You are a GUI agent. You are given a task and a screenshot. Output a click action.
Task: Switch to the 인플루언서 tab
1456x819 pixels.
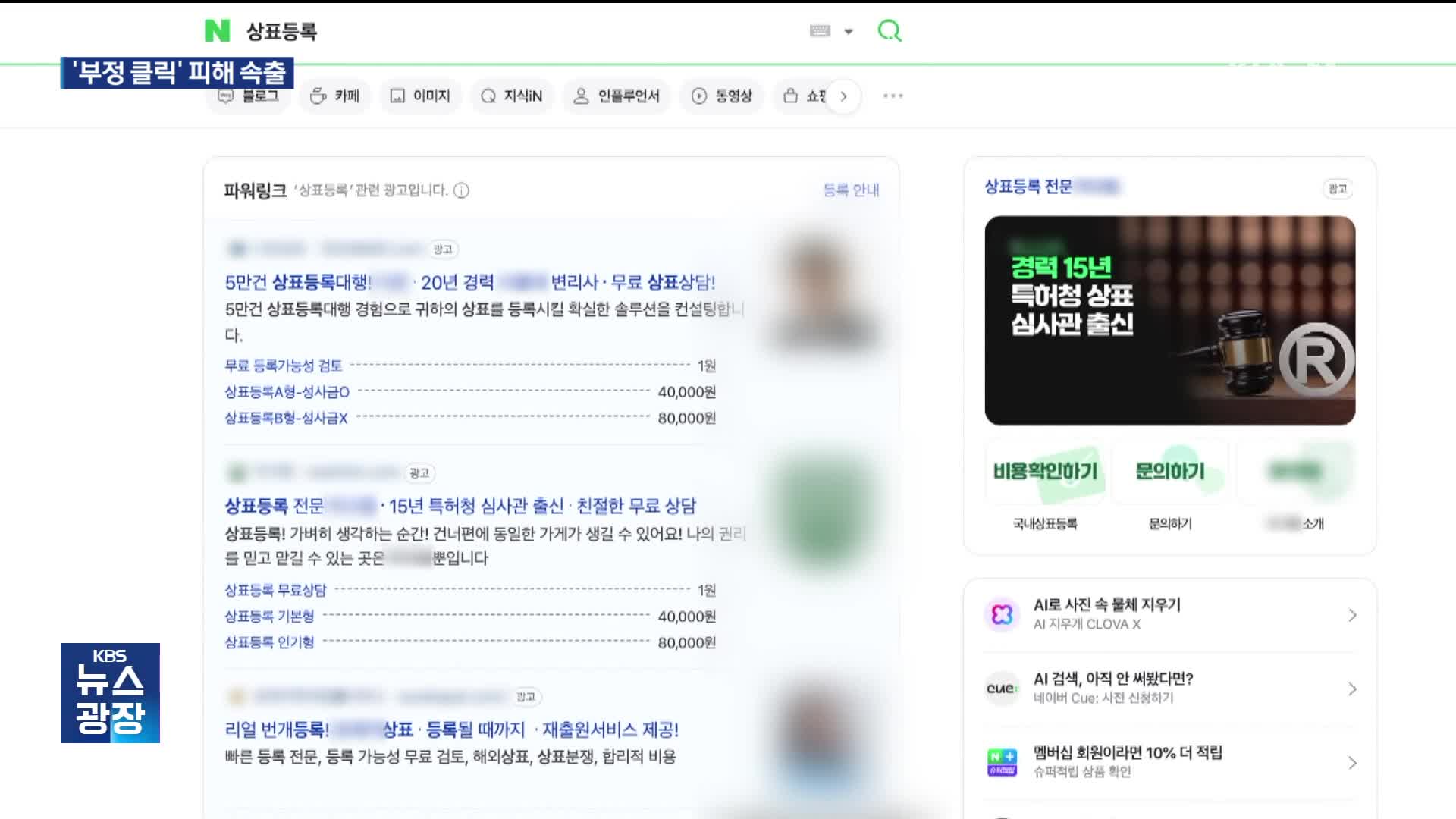[x=617, y=96]
